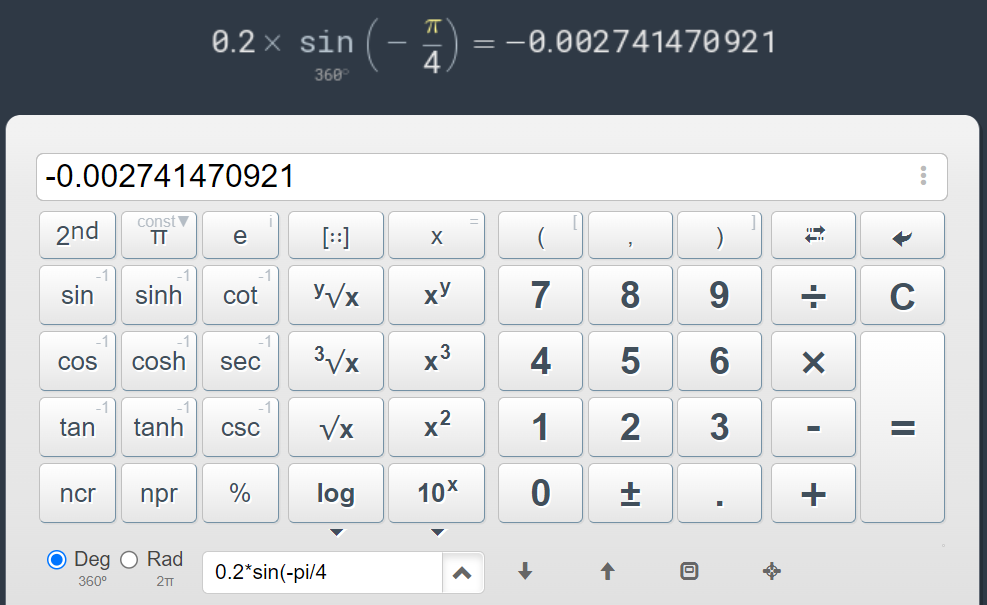Click the up arrow history icon
Image resolution: width=987 pixels, height=605 pixels.
coord(607,572)
